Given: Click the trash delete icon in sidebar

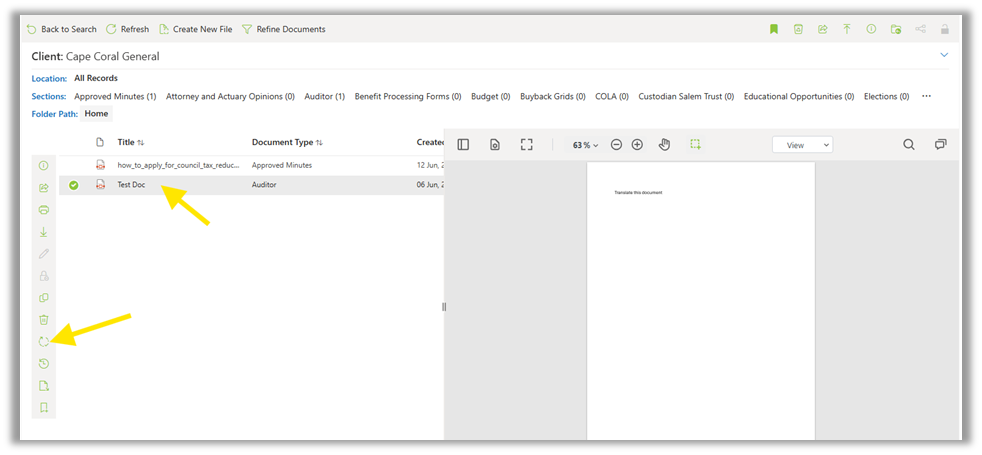Looking at the screenshot, I should pos(43,320).
